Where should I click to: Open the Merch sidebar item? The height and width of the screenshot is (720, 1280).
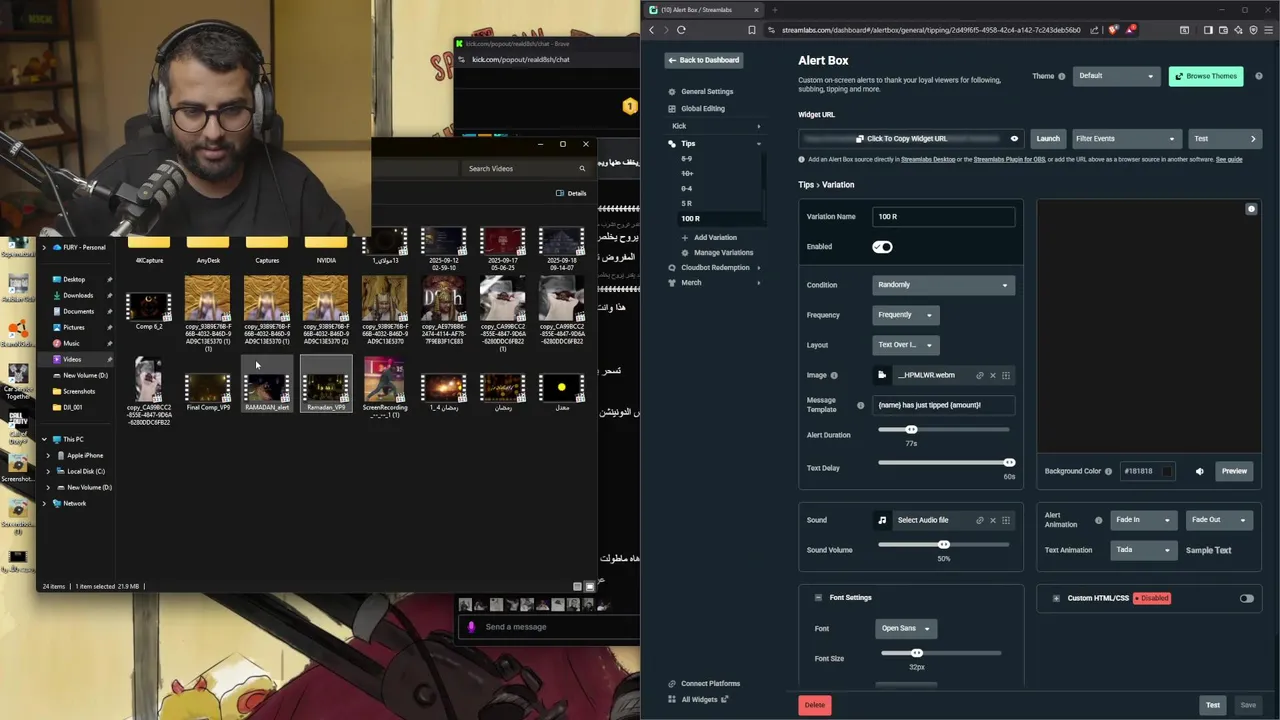click(691, 283)
